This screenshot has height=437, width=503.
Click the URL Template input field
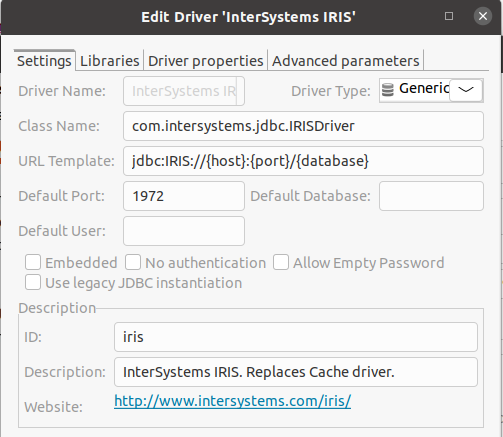point(303,161)
